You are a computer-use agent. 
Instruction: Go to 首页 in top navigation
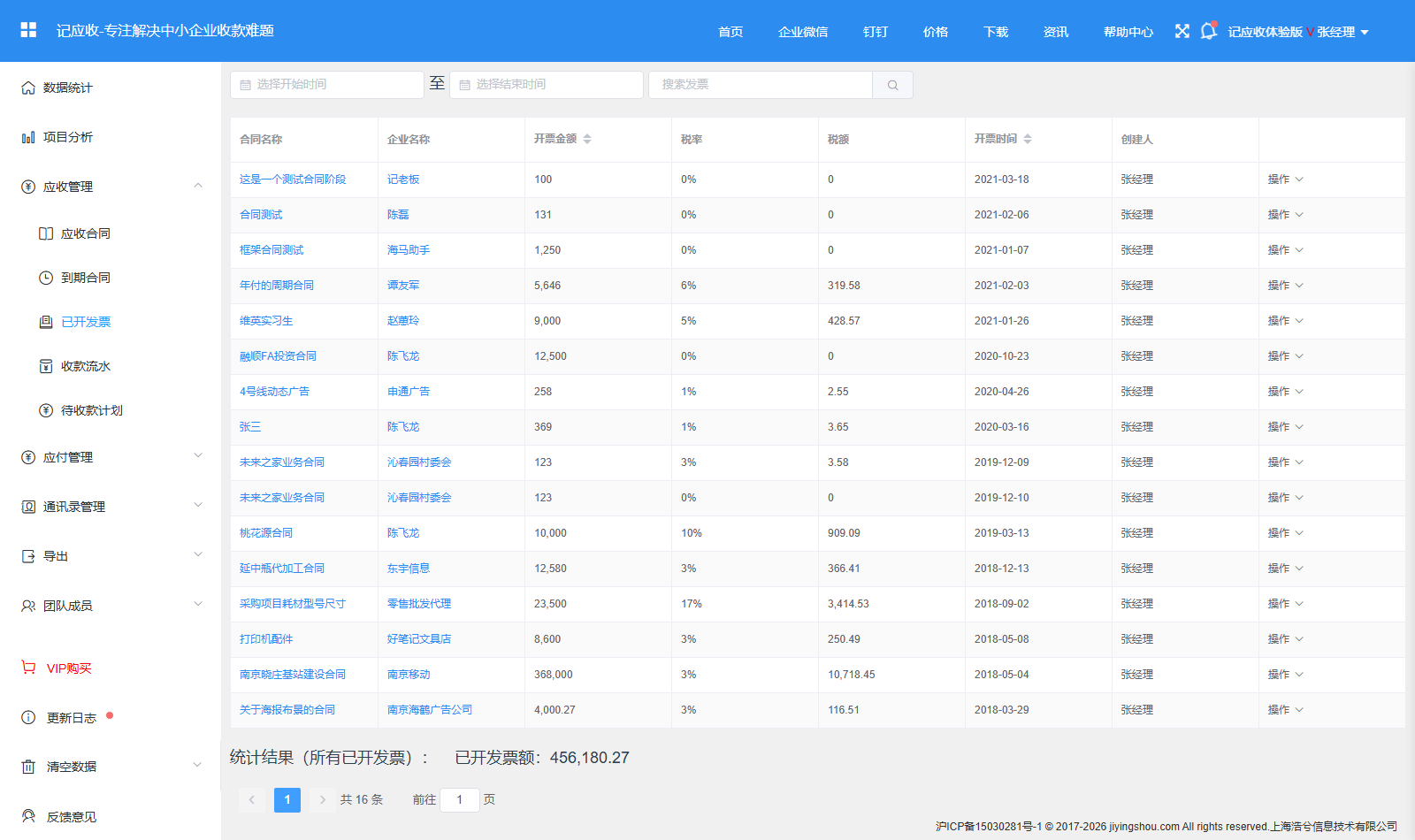[730, 32]
